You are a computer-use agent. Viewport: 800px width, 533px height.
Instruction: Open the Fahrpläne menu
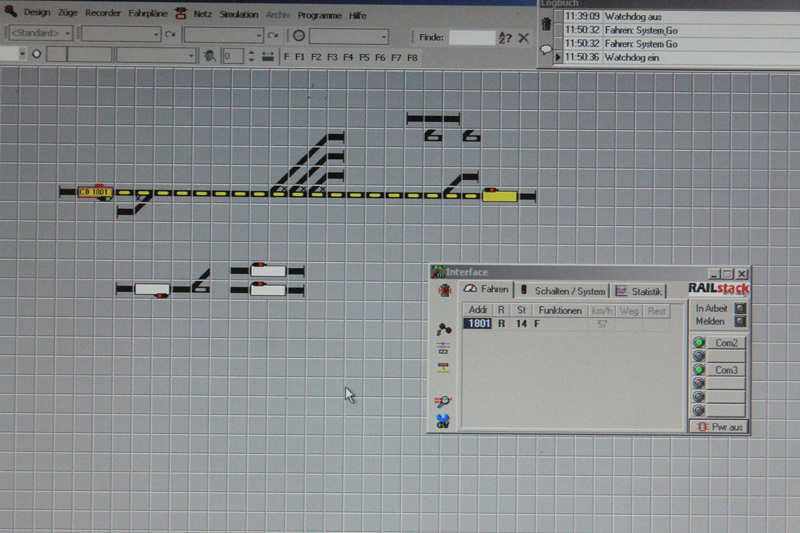click(148, 15)
